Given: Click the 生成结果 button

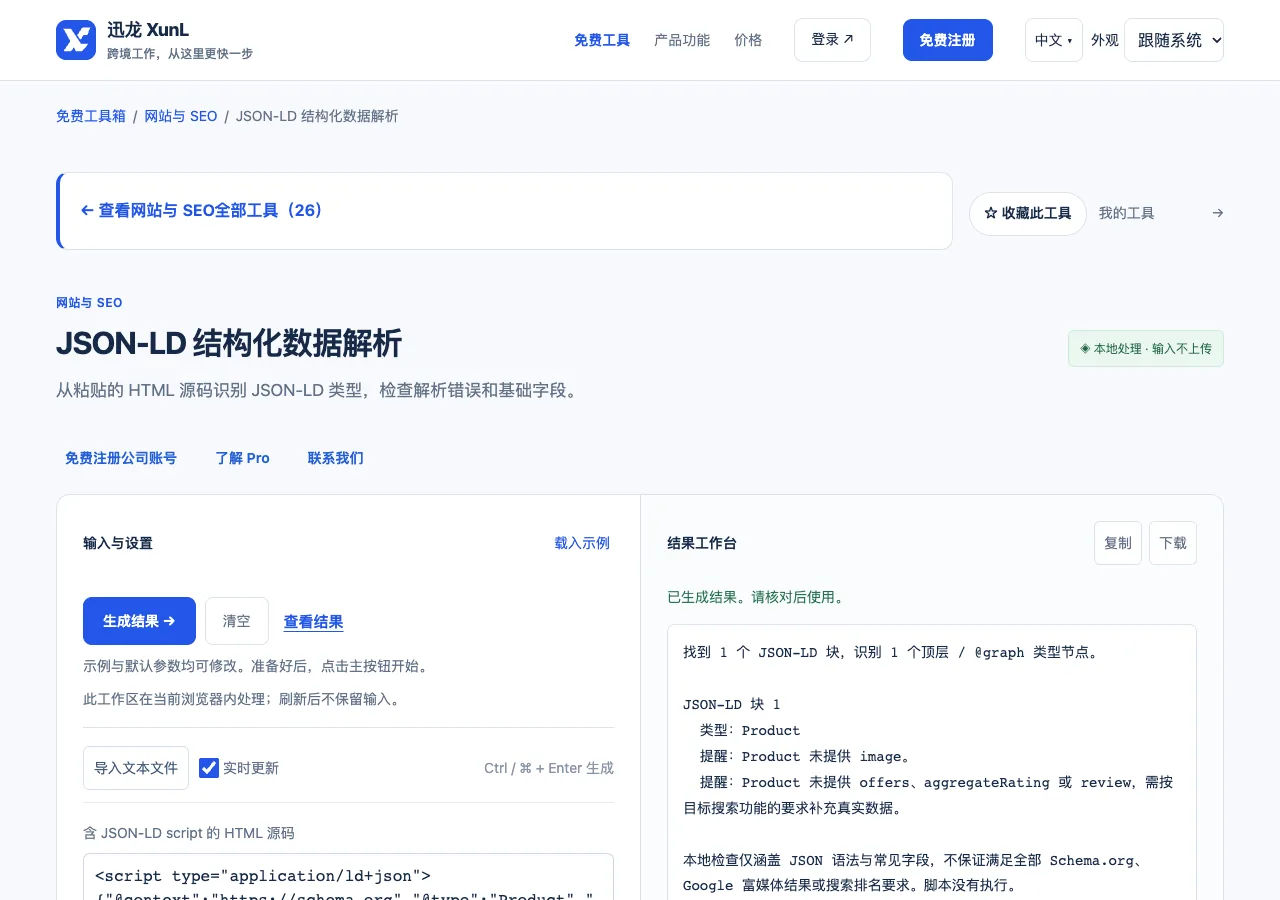Looking at the screenshot, I should click(x=139, y=621).
